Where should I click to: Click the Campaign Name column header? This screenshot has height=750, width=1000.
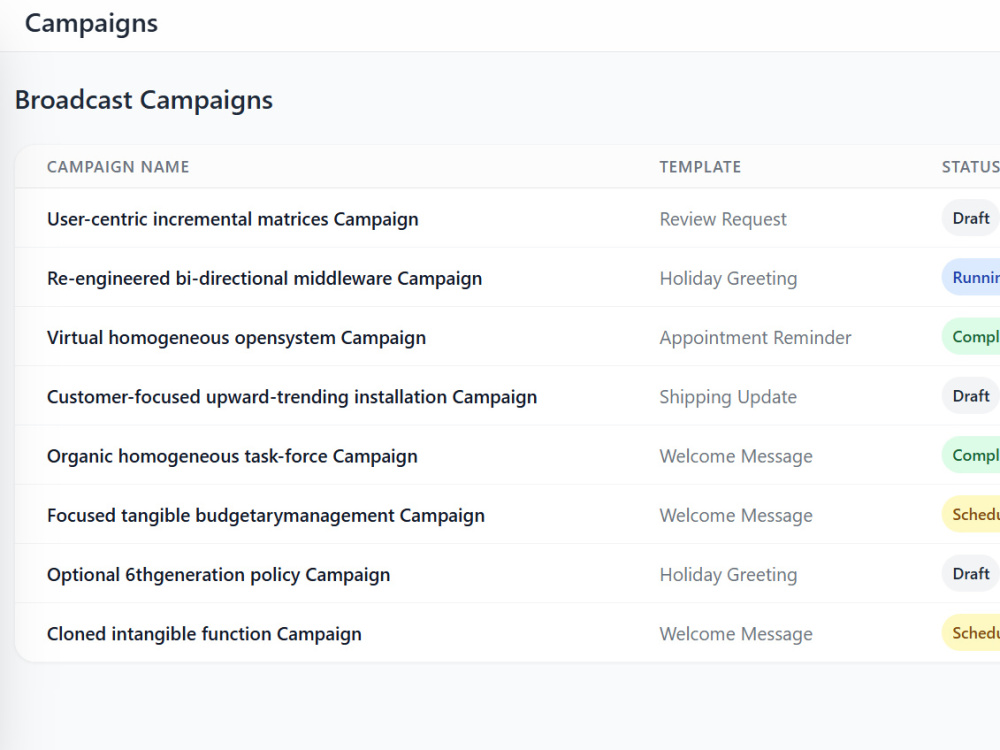point(118,167)
